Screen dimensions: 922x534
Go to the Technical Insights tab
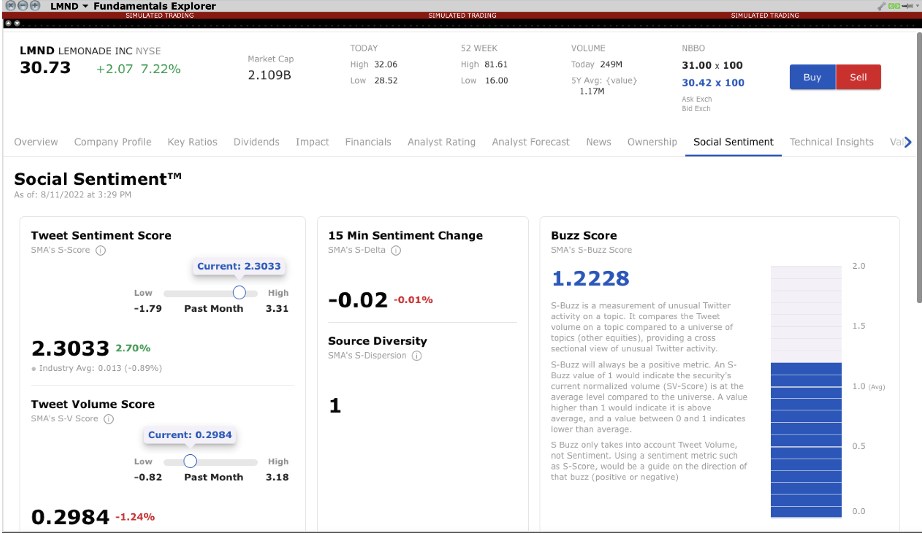[x=831, y=142]
